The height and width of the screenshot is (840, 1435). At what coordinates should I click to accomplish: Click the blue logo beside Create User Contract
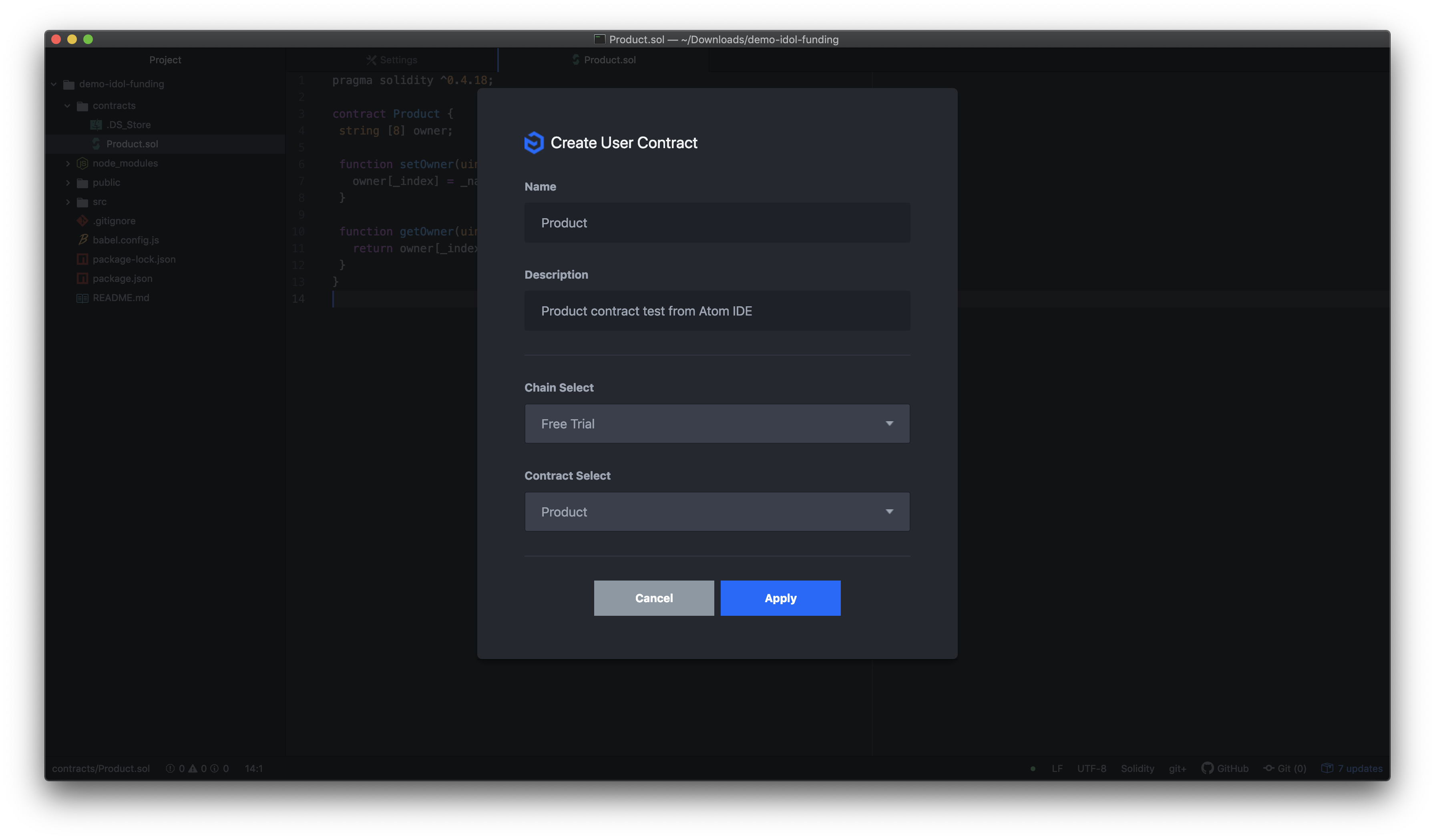click(x=534, y=143)
